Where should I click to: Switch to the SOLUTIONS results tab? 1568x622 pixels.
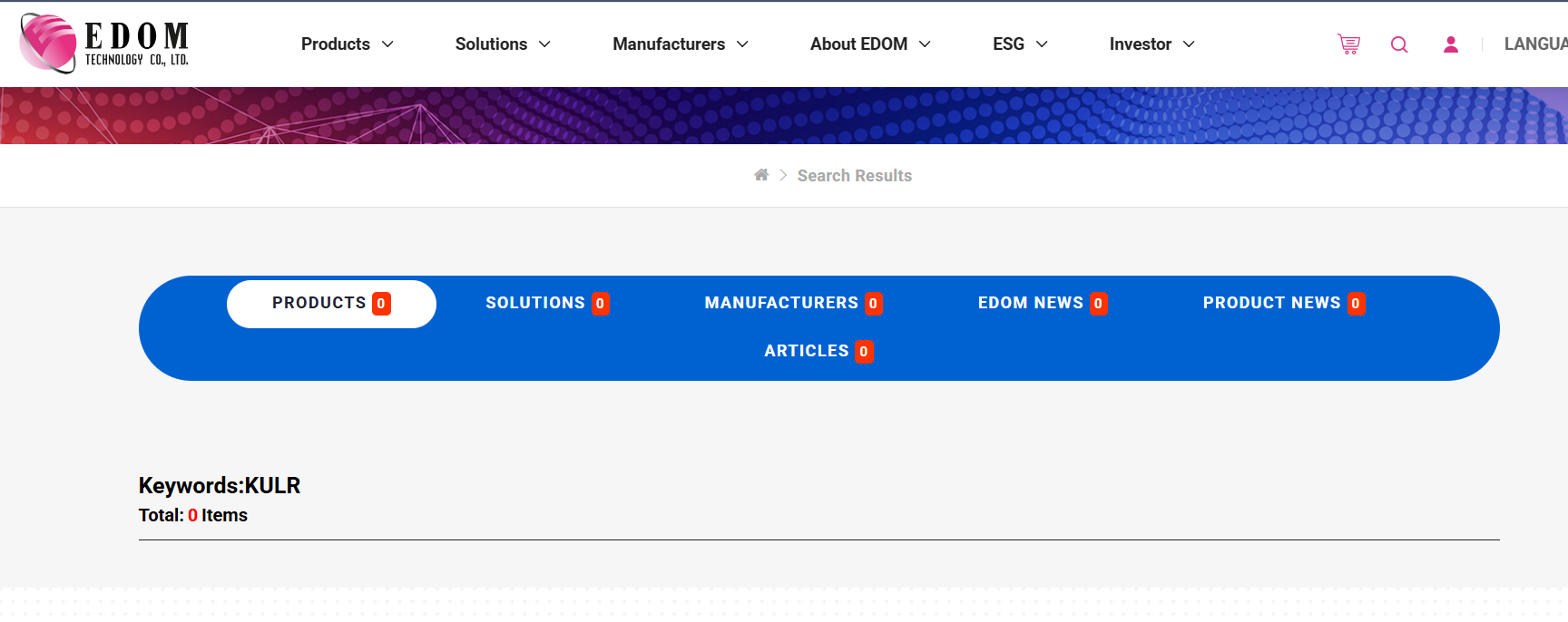point(534,303)
